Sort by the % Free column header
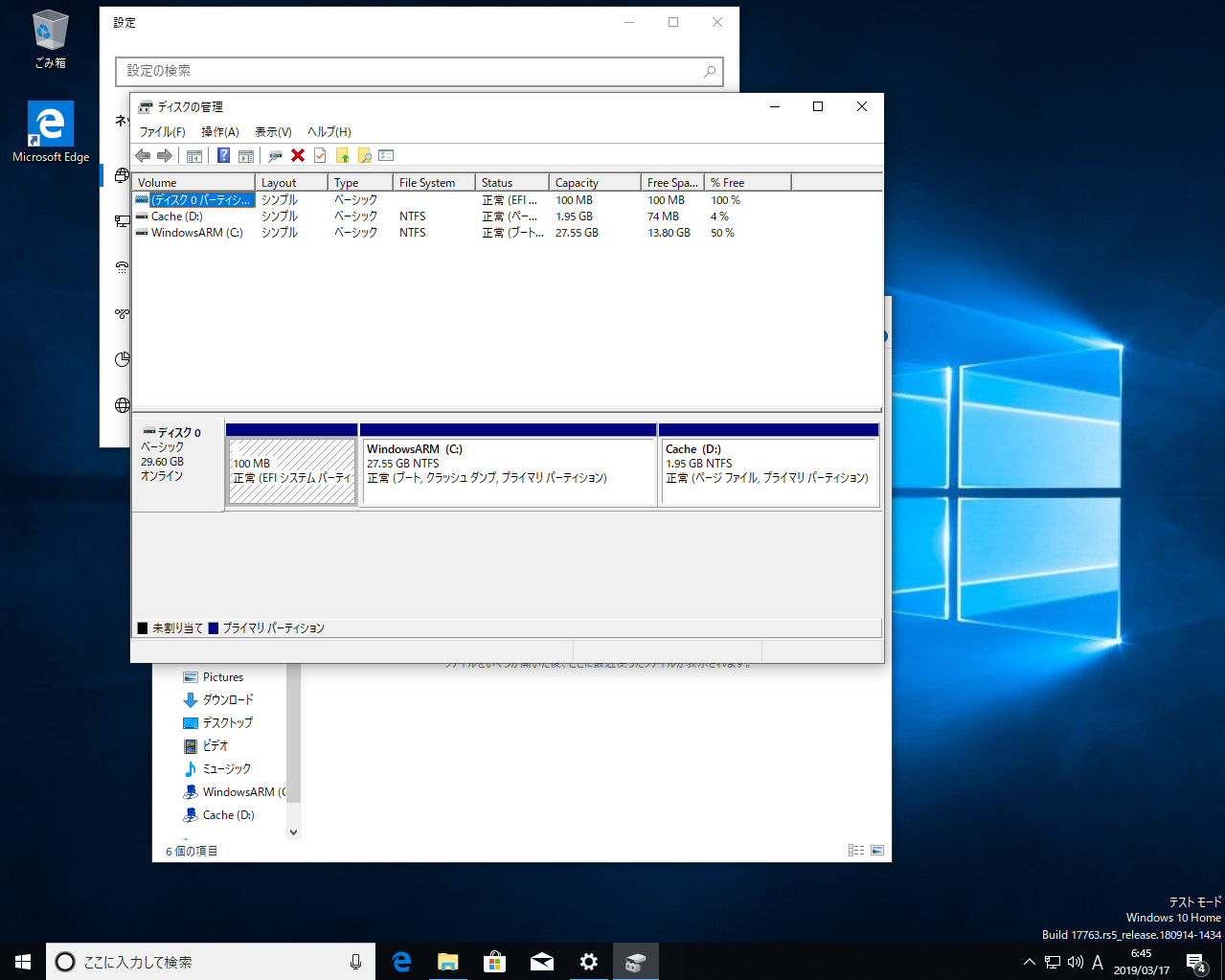Image resolution: width=1225 pixels, height=980 pixels. [748, 183]
